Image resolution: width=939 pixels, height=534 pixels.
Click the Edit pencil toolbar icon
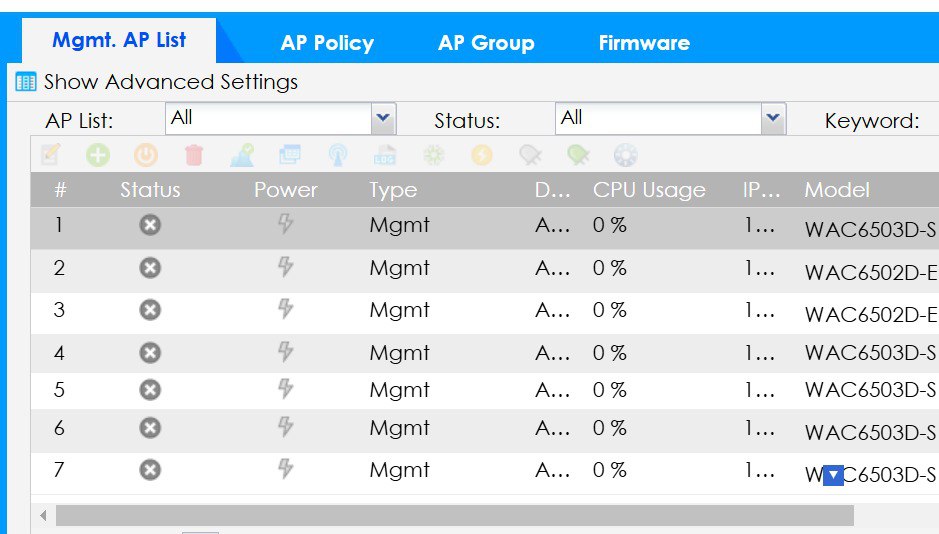pyautogui.click(x=51, y=155)
